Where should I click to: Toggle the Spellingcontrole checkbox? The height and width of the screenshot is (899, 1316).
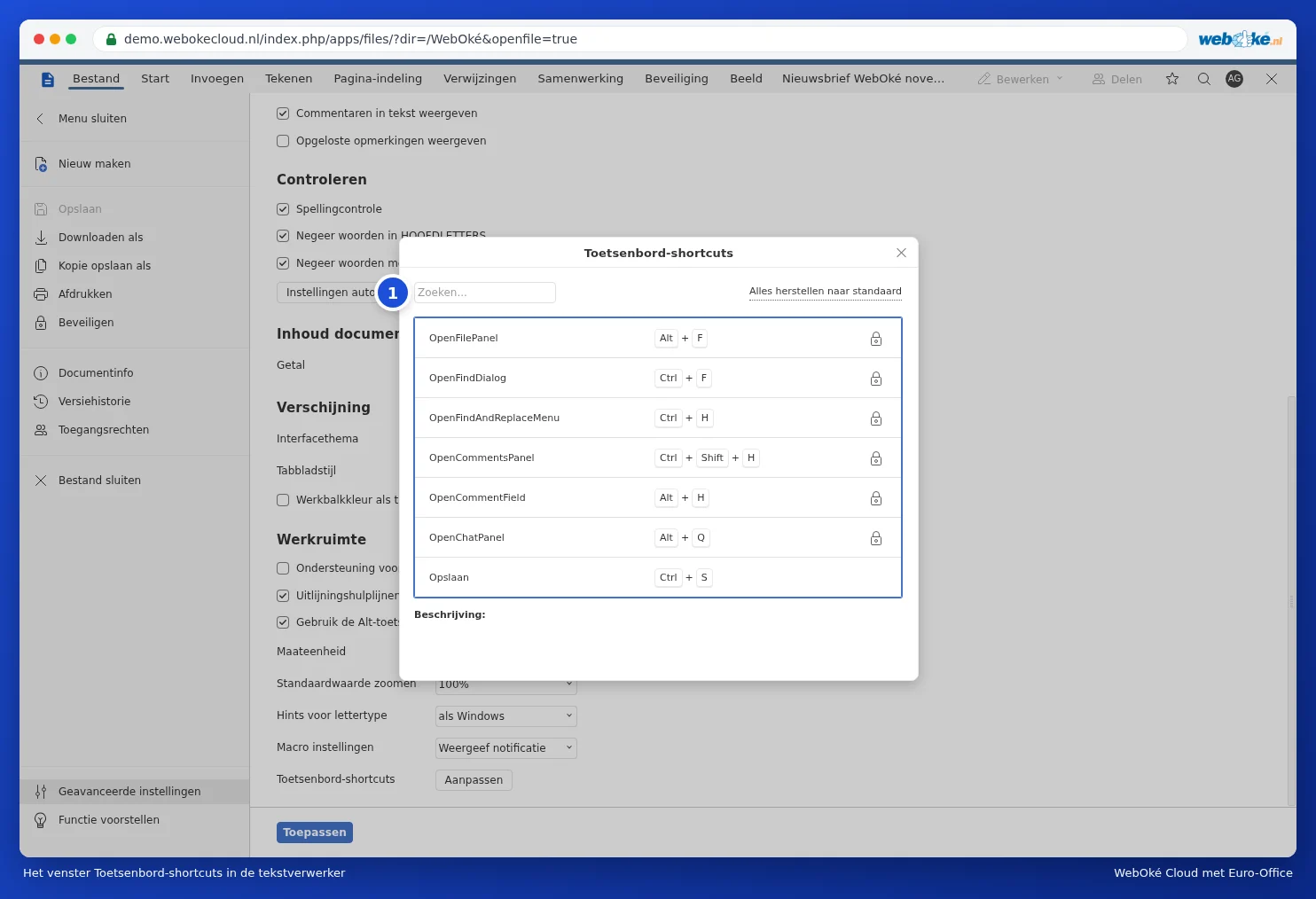click(x=283, y=209)
